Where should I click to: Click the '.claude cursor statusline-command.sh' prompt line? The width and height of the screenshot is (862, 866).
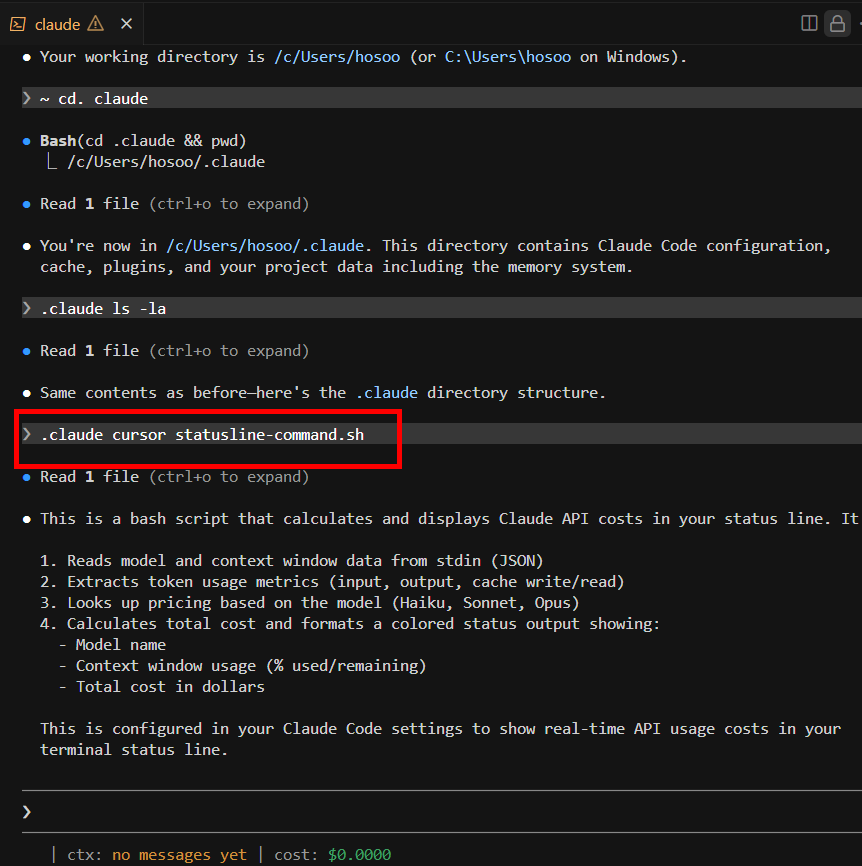pos(442,434)
